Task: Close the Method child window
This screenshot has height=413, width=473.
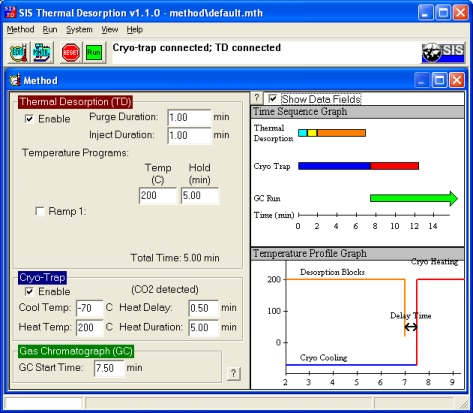Action: click(457, 80)
